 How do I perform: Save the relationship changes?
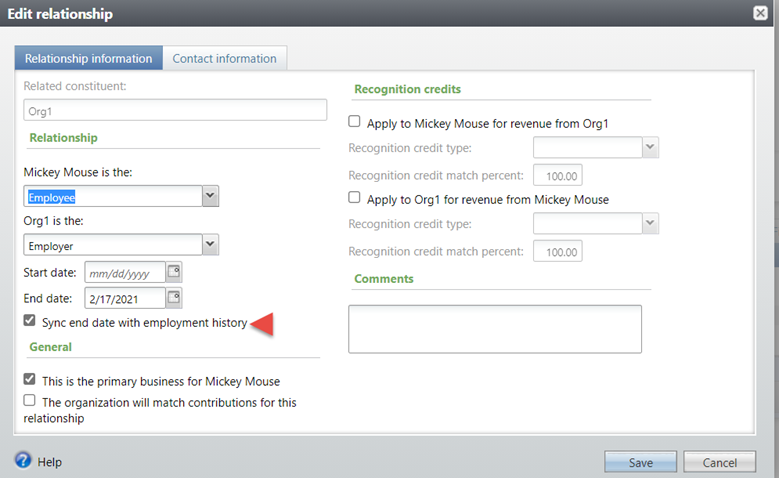pos(640,462)
